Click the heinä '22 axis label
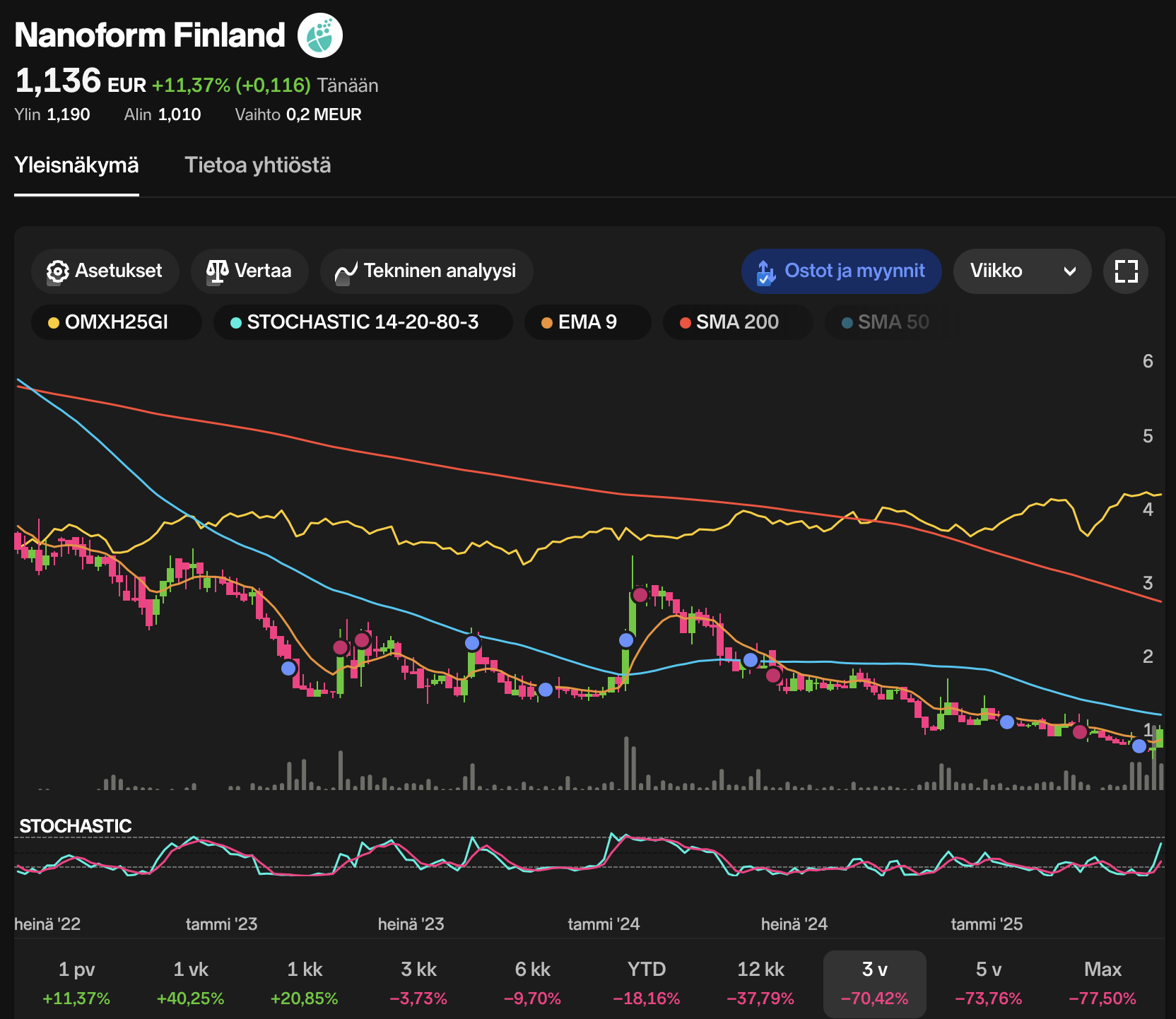 click(47, 924)
